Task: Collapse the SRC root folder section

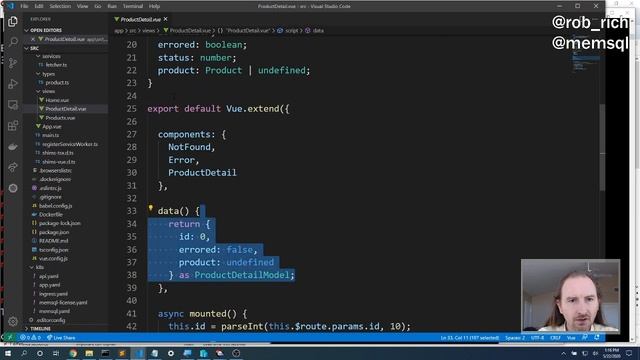Action: [34, 48]
